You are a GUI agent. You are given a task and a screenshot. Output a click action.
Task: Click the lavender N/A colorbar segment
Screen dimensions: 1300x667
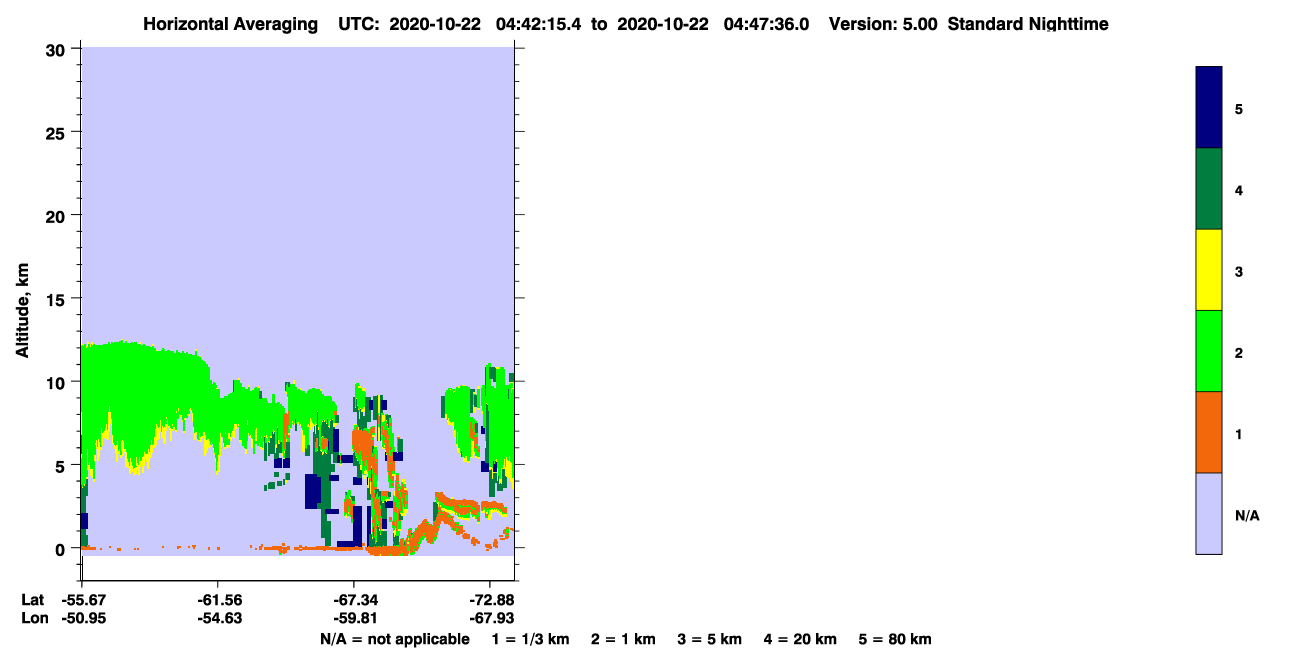[1209, 513]
